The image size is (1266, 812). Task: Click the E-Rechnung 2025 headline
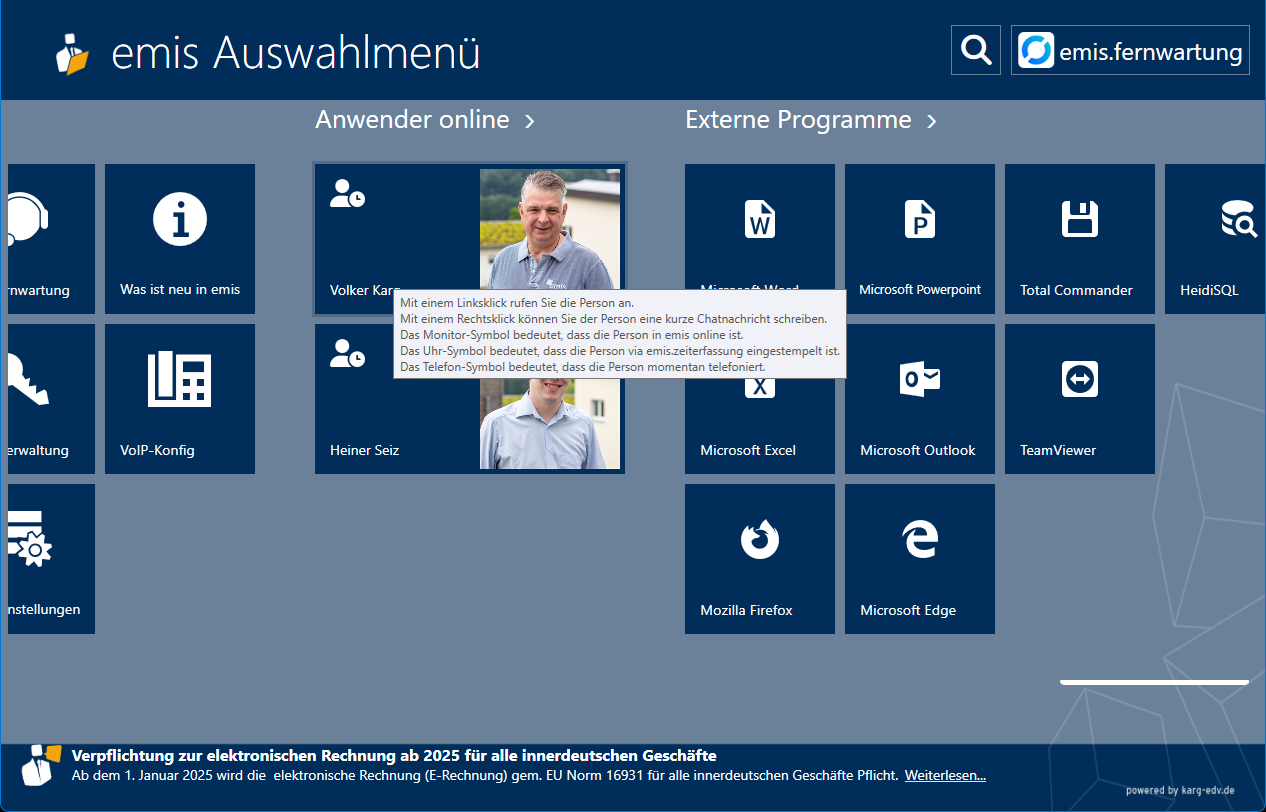coord(394,756)
